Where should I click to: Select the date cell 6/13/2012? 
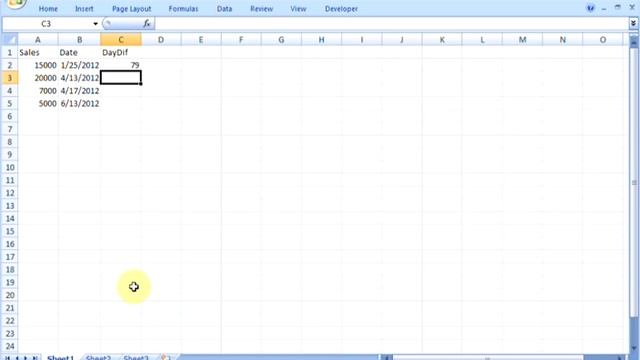(79, 103)
